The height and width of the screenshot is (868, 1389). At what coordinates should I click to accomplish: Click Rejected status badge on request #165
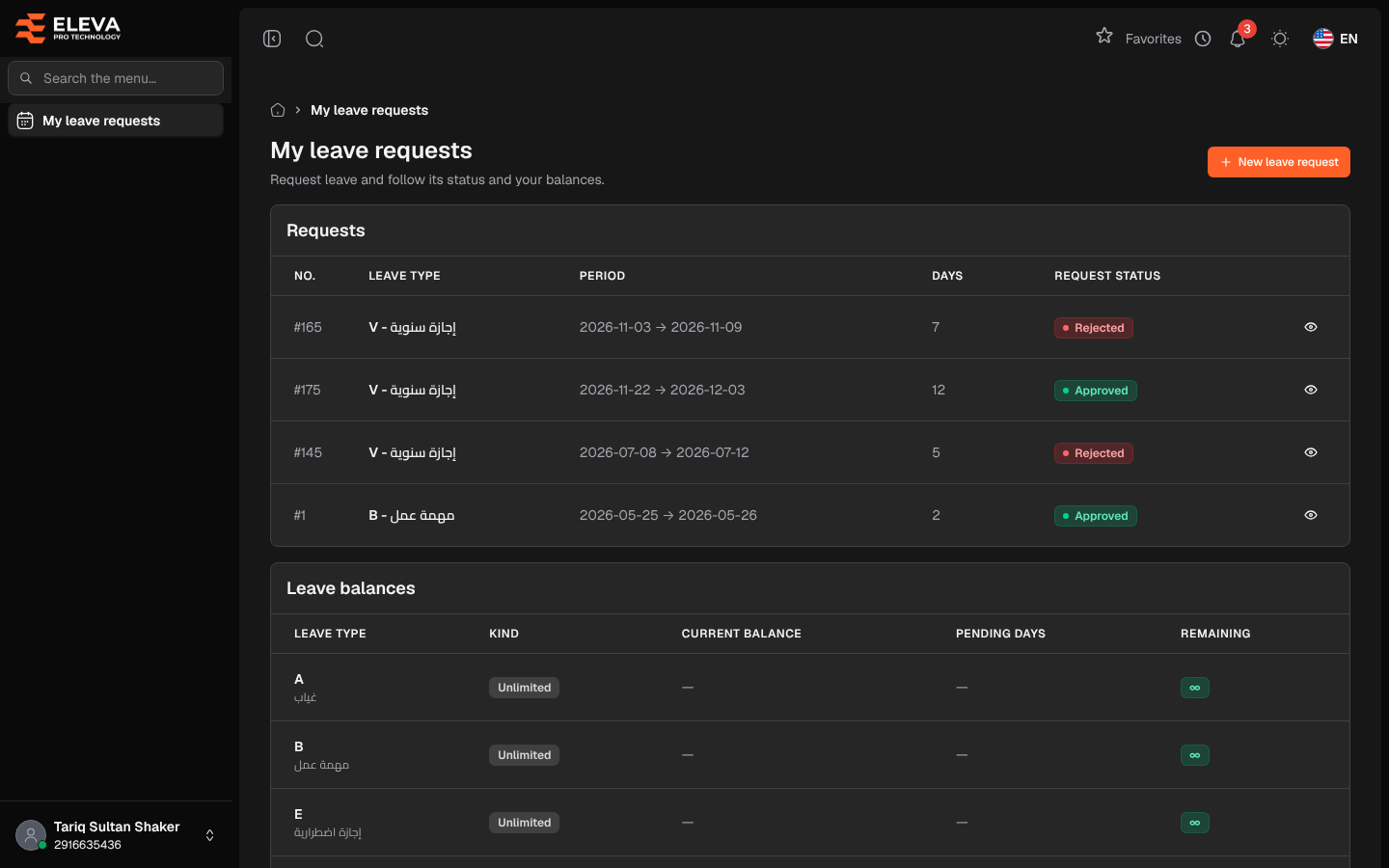coord(1094,328)
